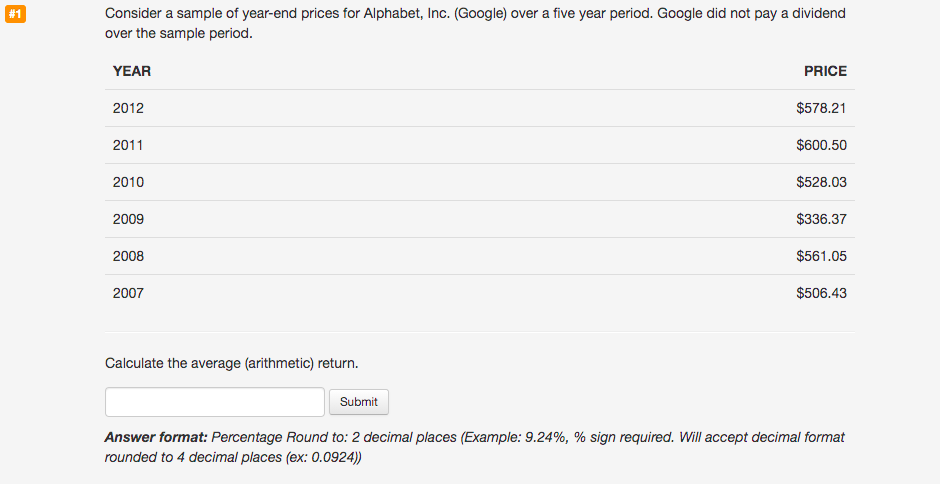Click the $561.05 price value
Viewport: 940px width, 484px height.
821,256
